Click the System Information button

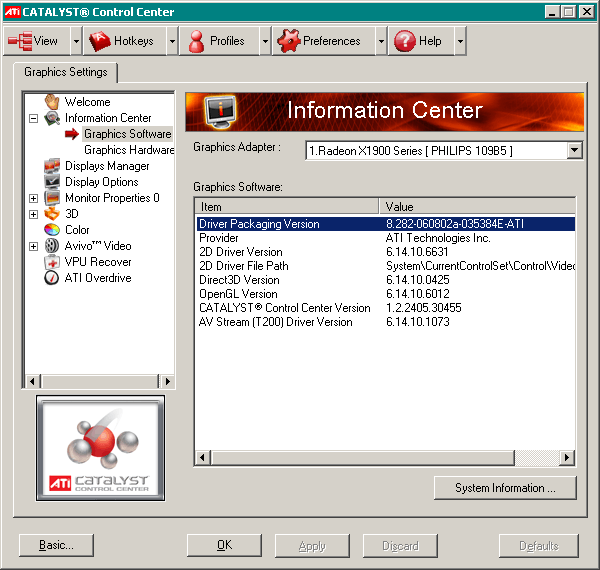pos(505,488)
